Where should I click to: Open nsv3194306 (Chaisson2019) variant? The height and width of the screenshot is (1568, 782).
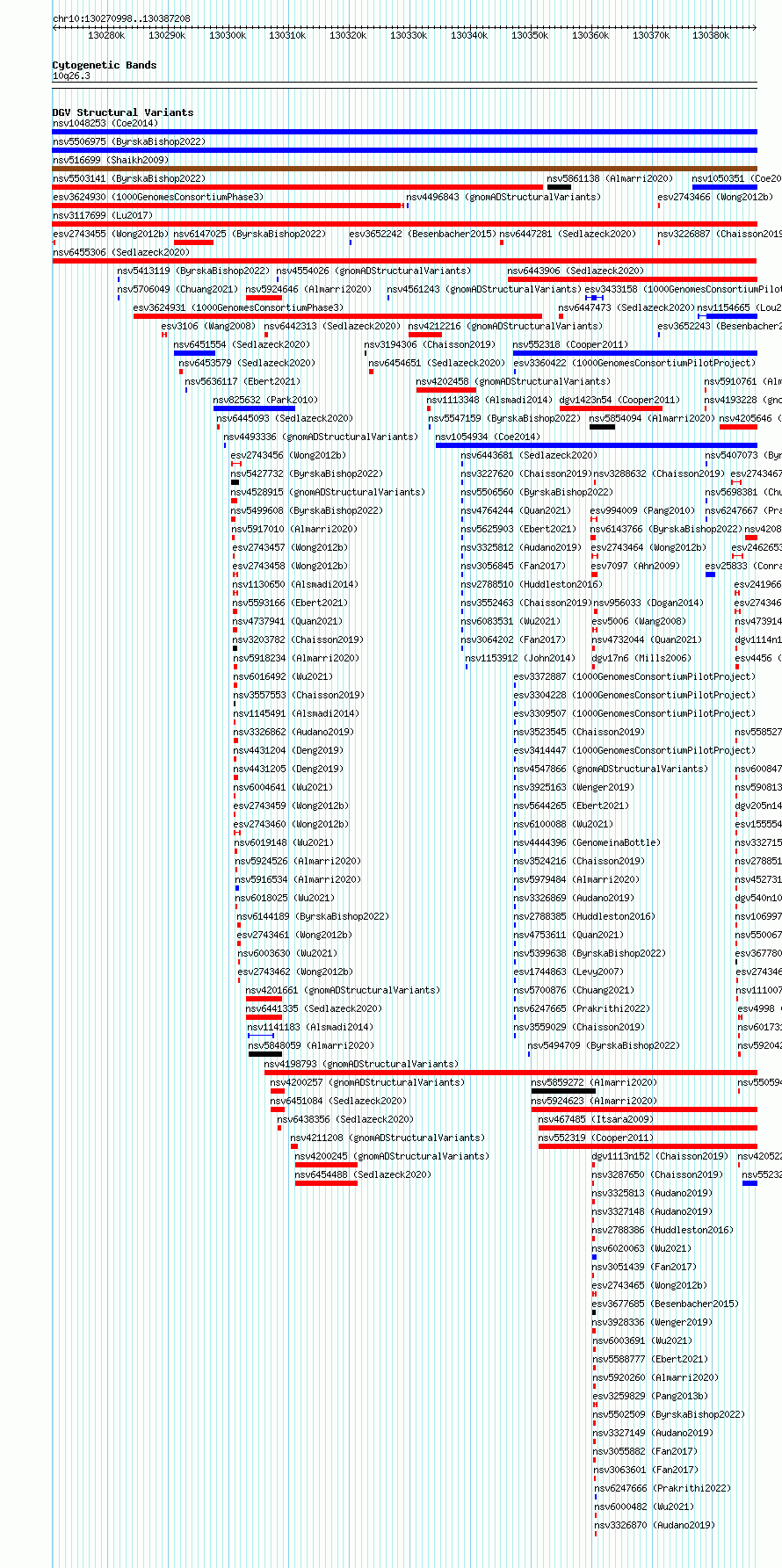(431, 344)
